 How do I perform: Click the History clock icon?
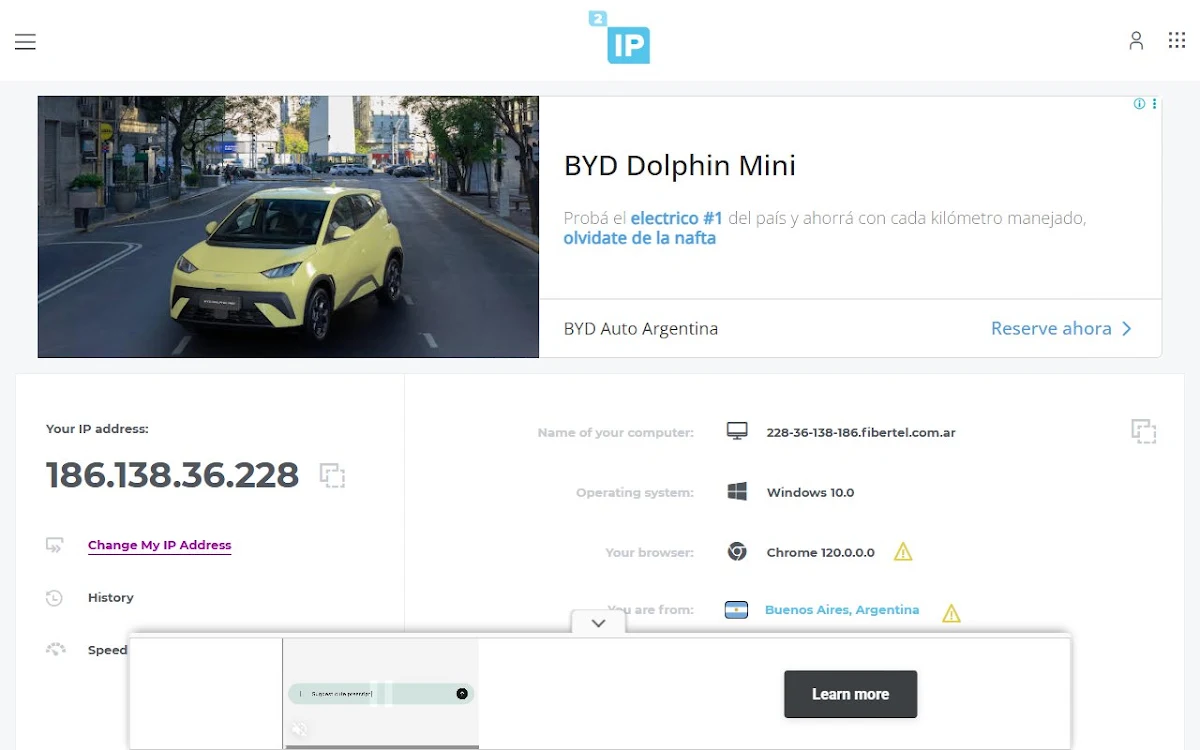55,598
